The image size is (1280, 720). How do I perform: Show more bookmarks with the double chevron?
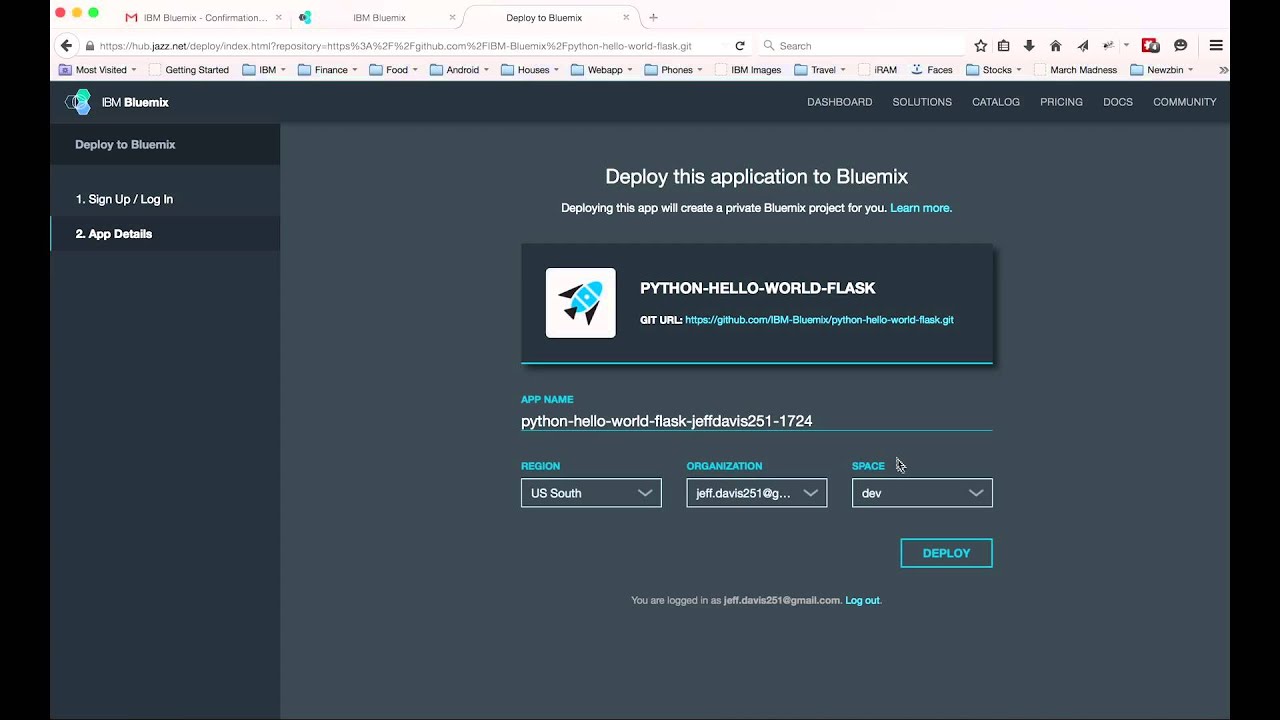click(x=1223, y=70)
